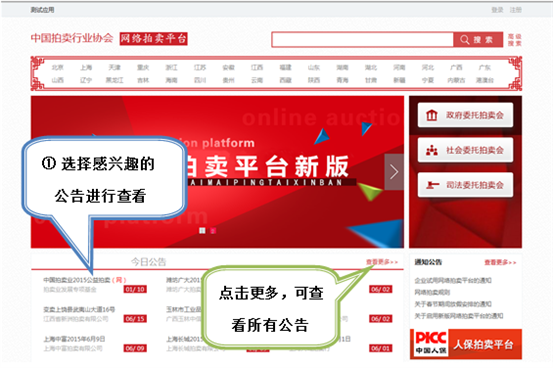Open 高级搜索 advanced search link

[515, 40]
